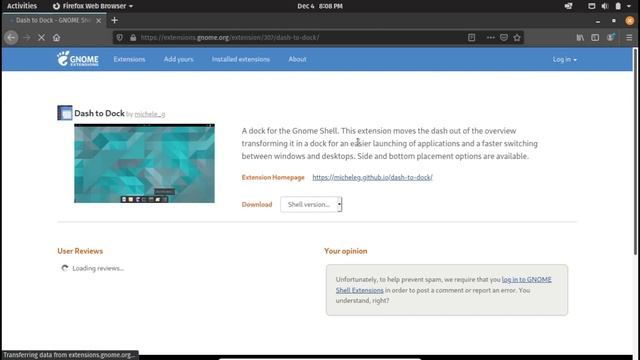Click the Dash to Dock title
The height and width of the screenshot is (360, 640).
99,113
